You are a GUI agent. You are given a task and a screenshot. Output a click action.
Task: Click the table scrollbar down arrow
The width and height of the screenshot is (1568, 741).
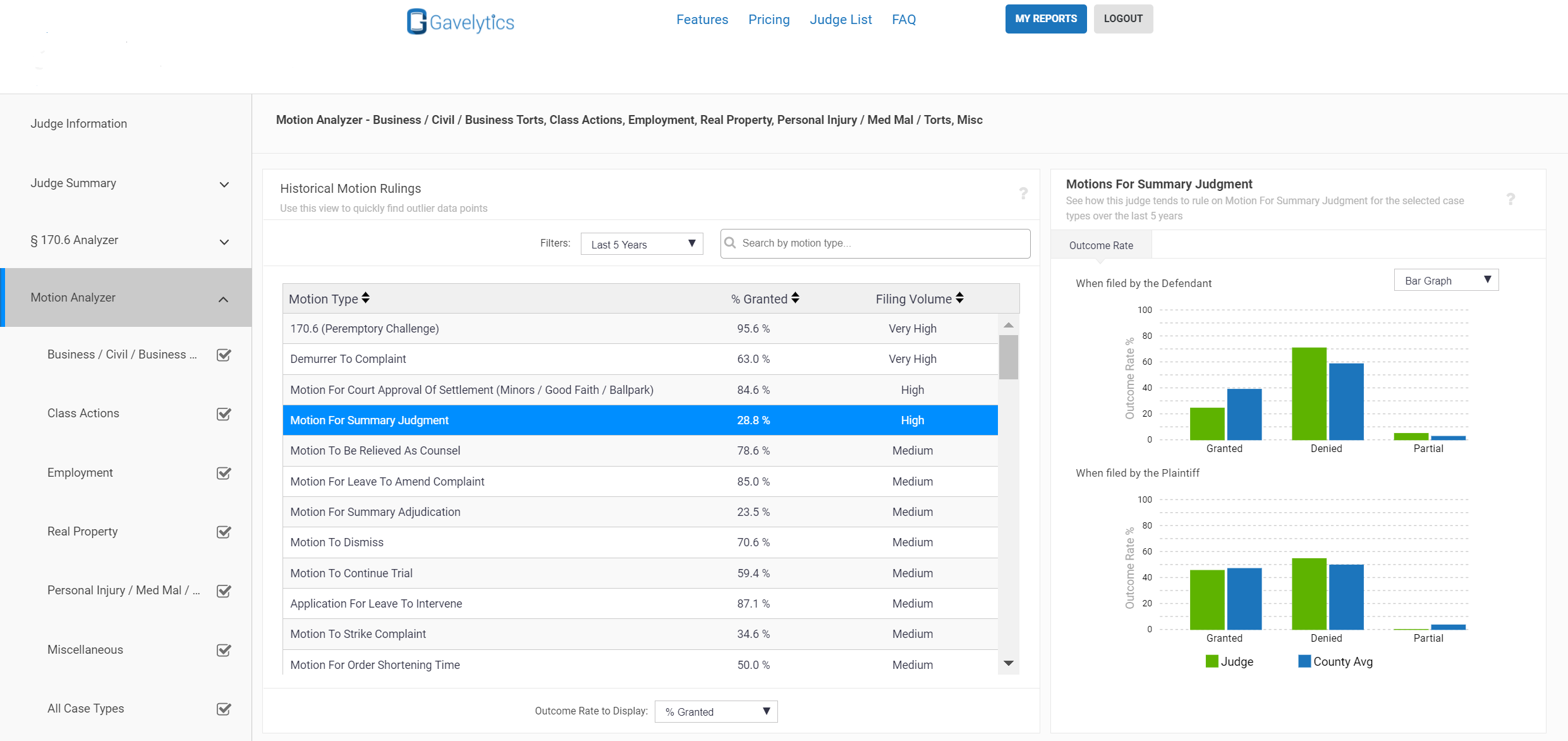(1009, 663)
